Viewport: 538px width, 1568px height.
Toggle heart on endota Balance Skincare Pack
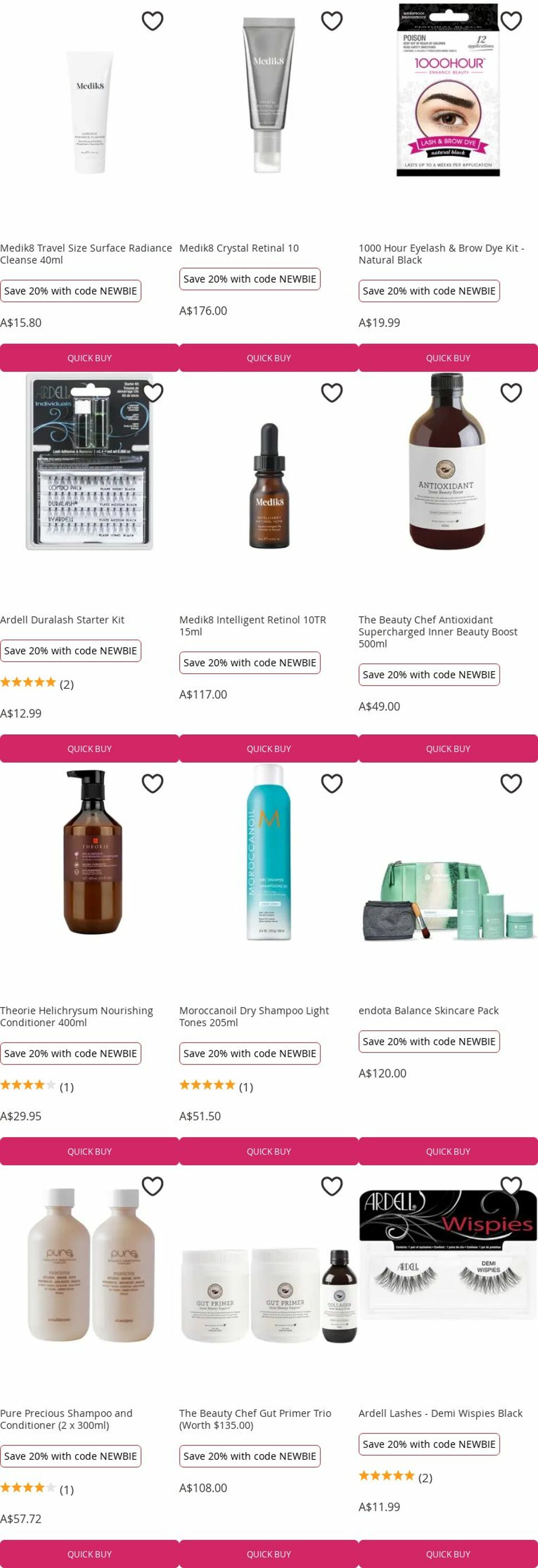click(x=511, y=783)
